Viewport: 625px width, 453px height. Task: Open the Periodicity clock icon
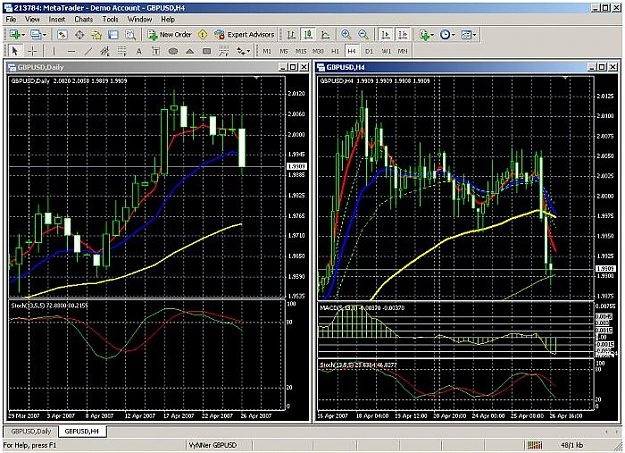(x=445, y=35)
